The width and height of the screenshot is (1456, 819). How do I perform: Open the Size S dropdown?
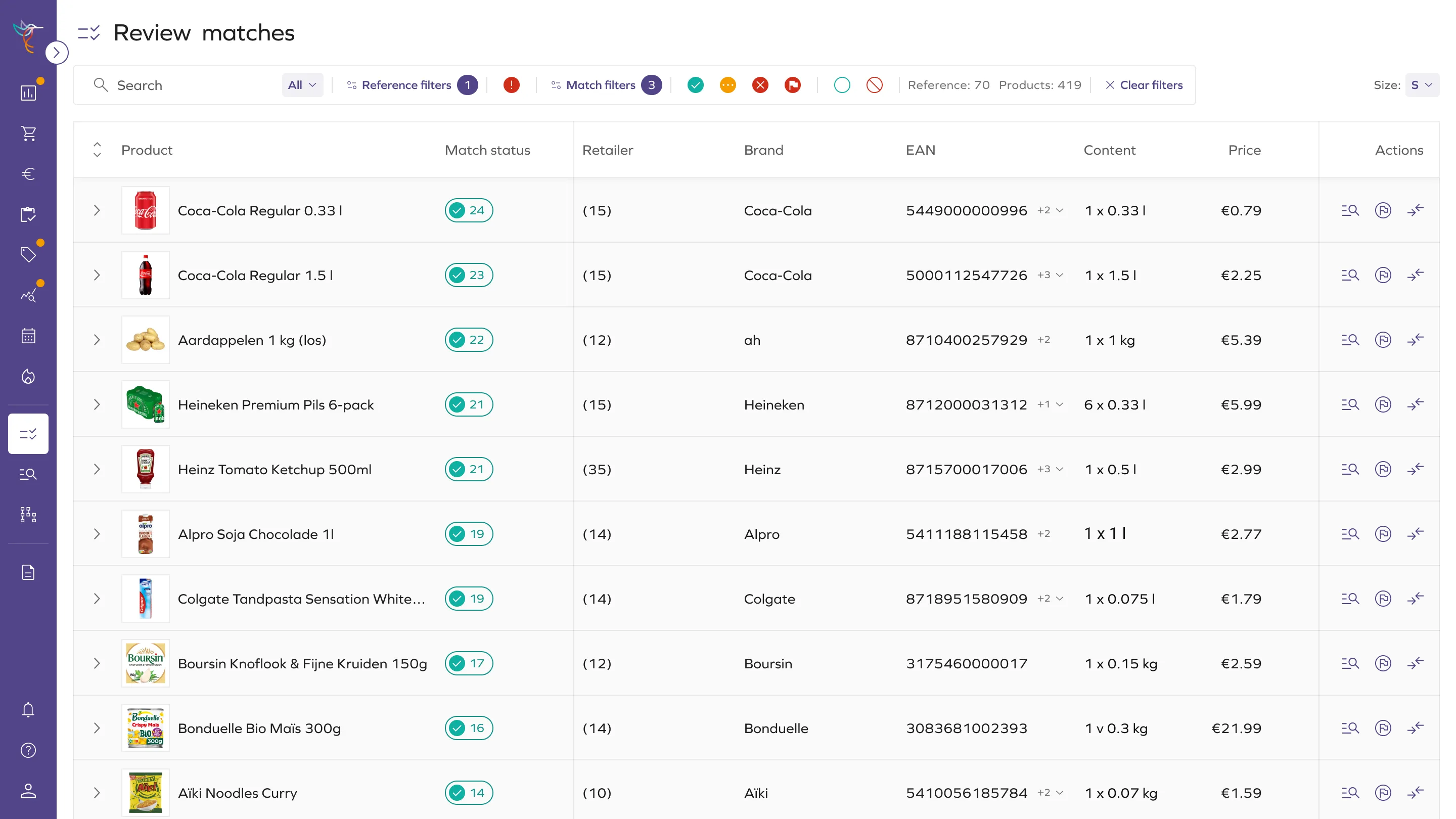click(1422, 85)
